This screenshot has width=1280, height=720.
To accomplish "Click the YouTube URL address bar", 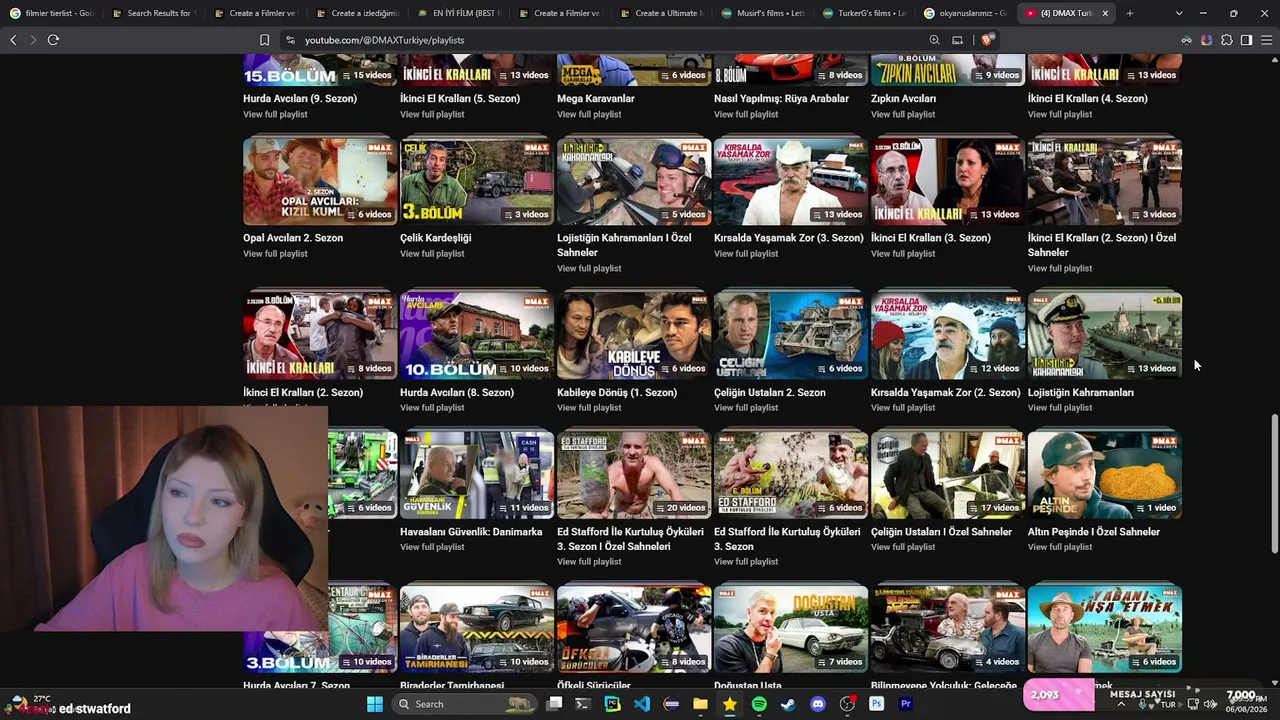I will (600, 40).
